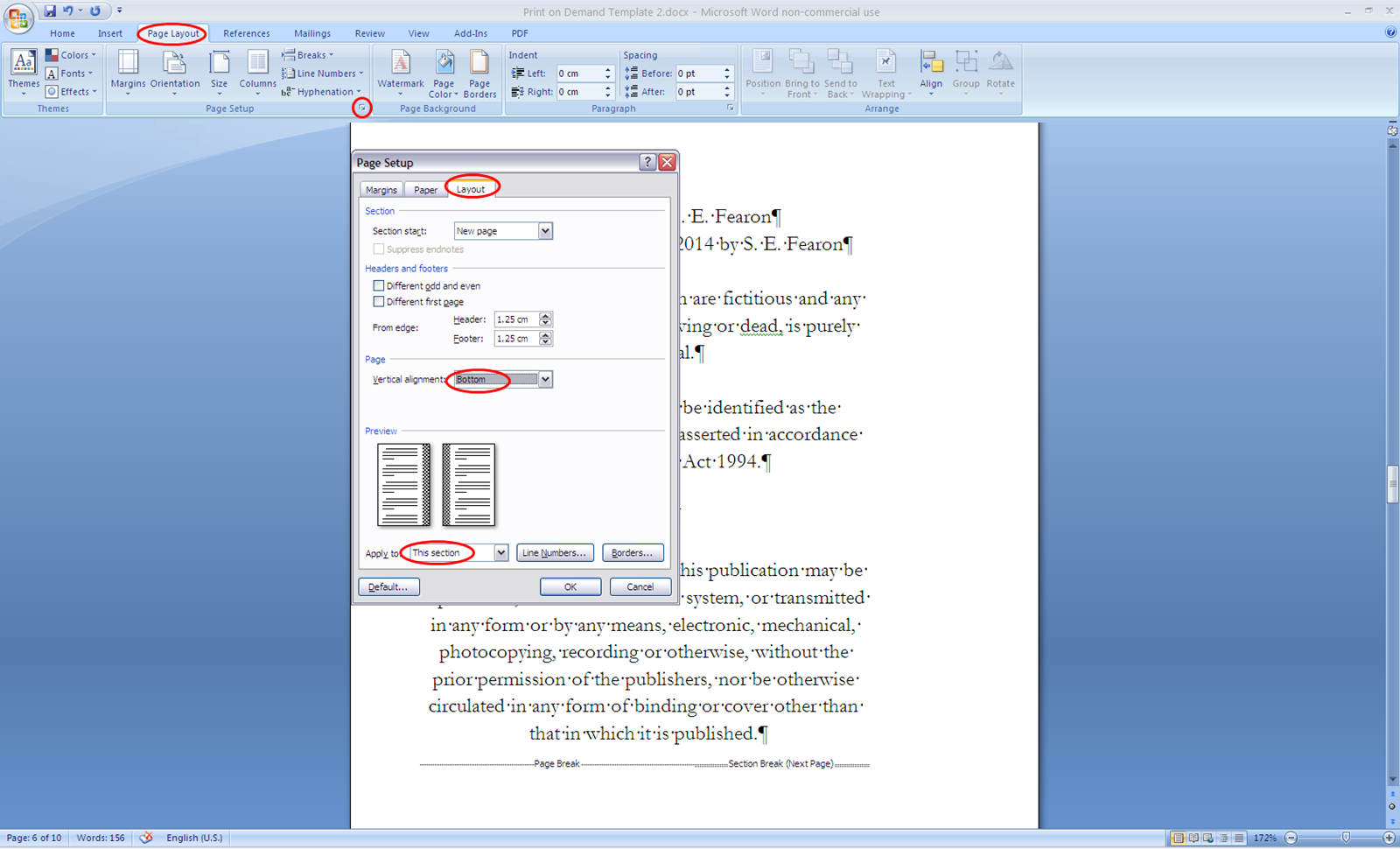The width and height of the screenshot is (1400, 849).
Task: Zoom in using the plus control
Action: pyautogui.click(x=1389, y=837)
